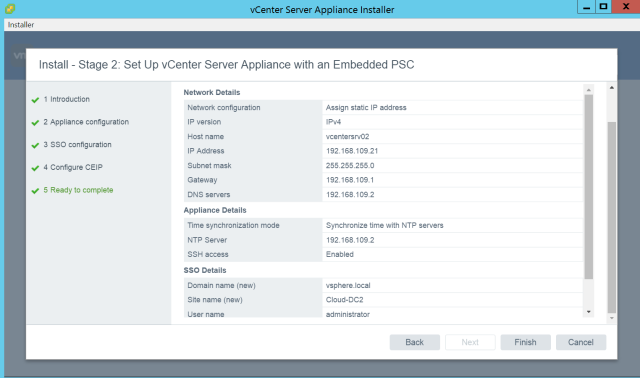Click the site name value Cloud-DC2
The image size is (640, 378).
pos(344,300)
